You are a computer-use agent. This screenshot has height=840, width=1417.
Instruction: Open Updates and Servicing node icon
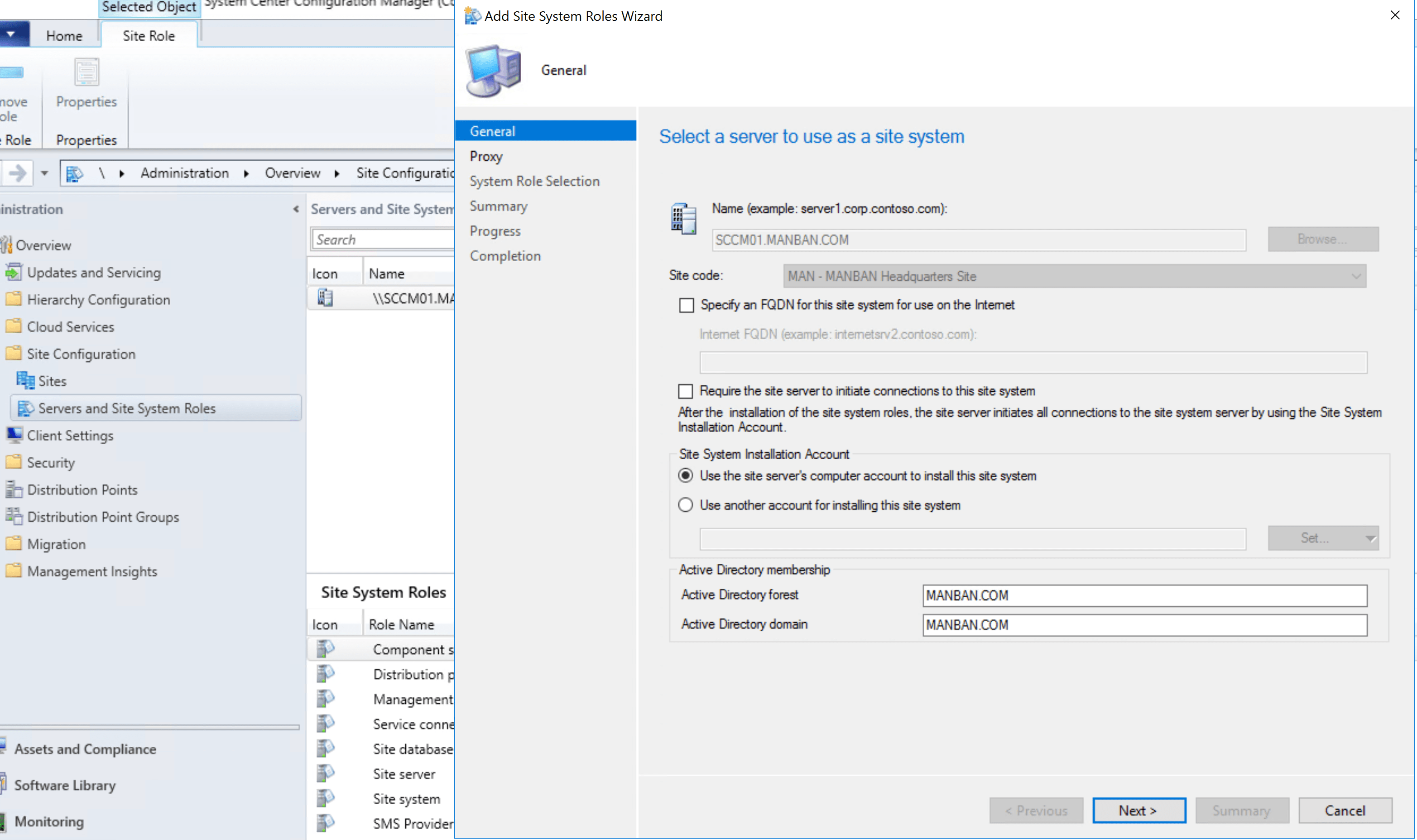pos(14,272)
